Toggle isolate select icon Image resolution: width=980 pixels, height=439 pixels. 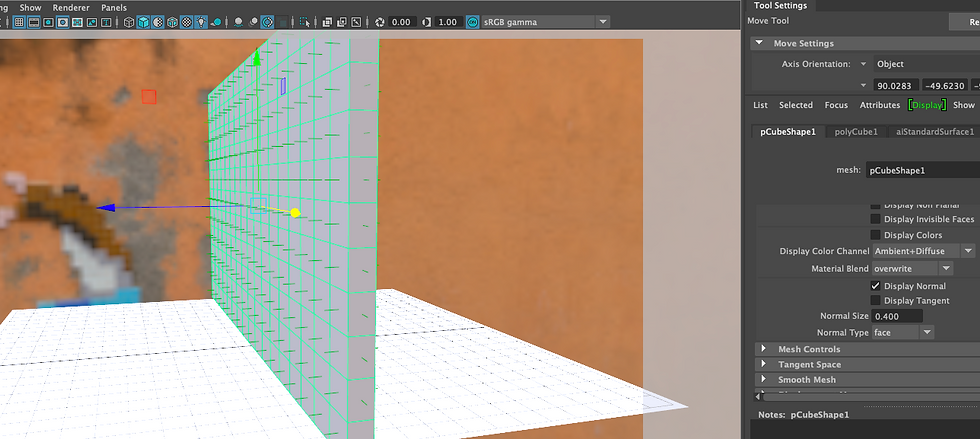305,22
